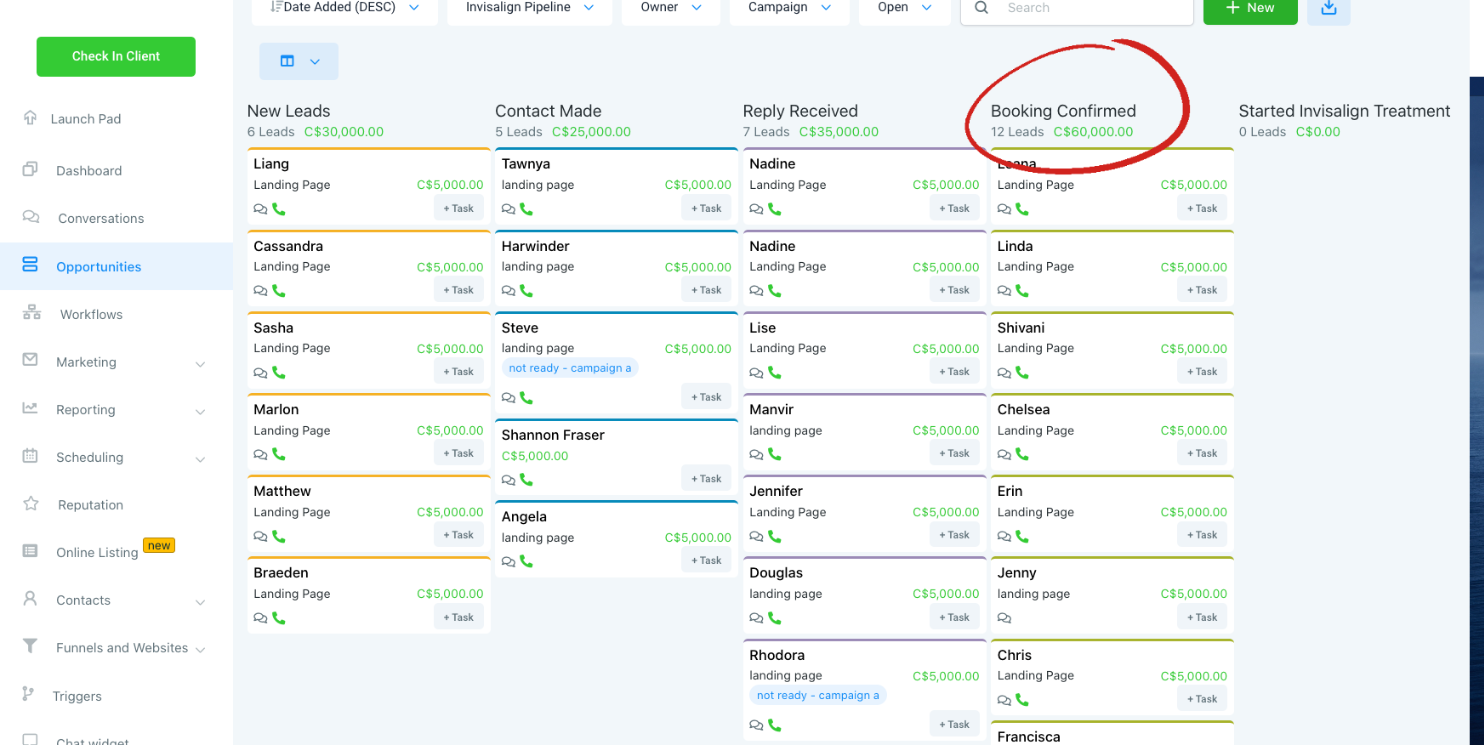The height and width of the screenshot is (745, 1484).
Task: Add task on Erin card
Action: (1203, 535)
